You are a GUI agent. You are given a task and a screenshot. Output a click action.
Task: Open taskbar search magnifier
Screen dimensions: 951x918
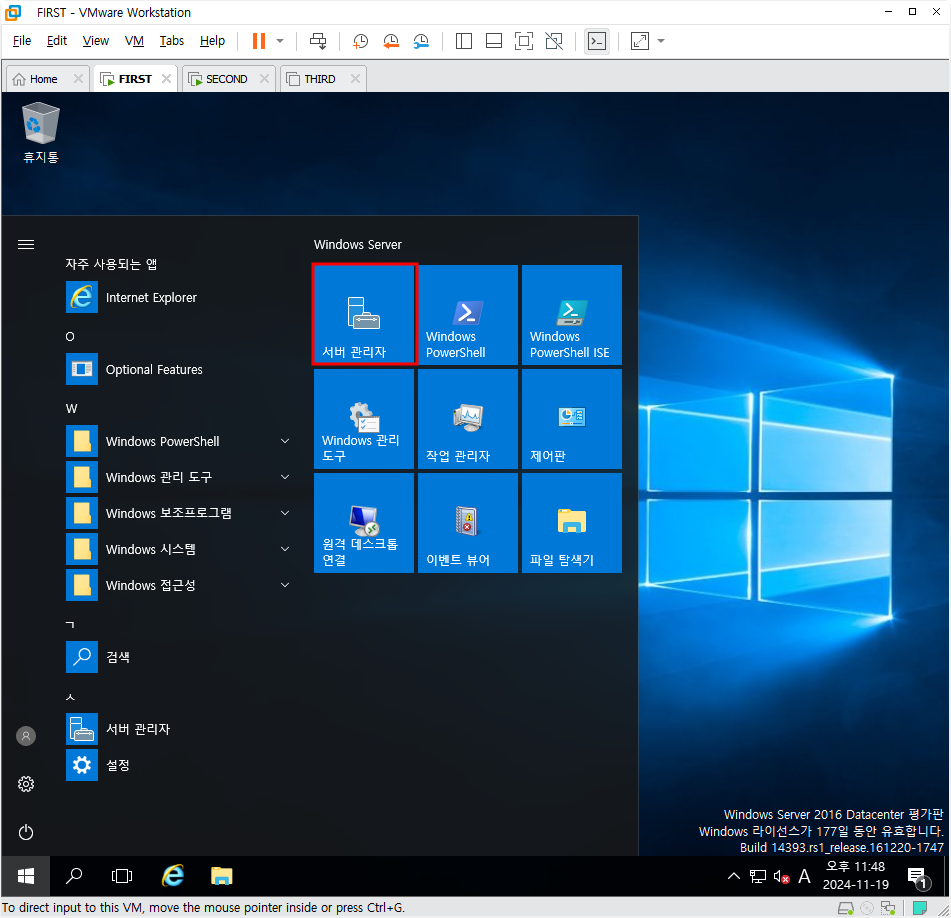tap(74, 876)
